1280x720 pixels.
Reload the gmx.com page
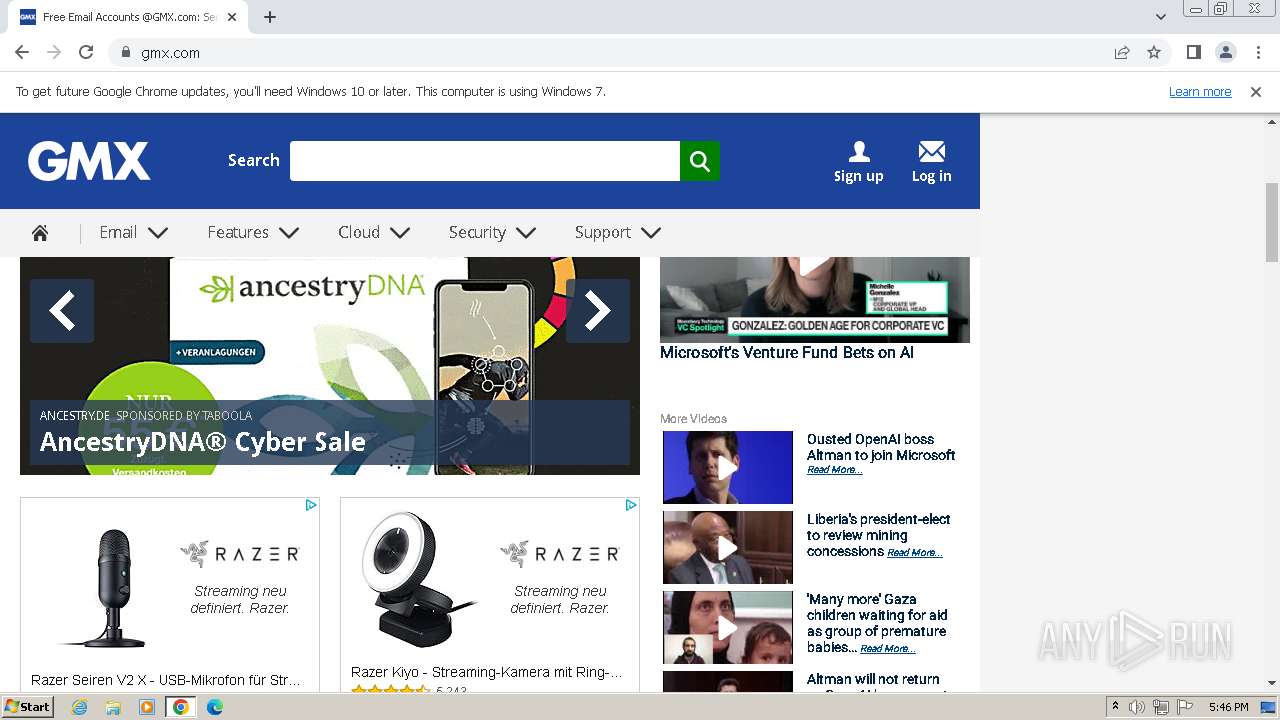pyautogui.click(x=86, y=52)
